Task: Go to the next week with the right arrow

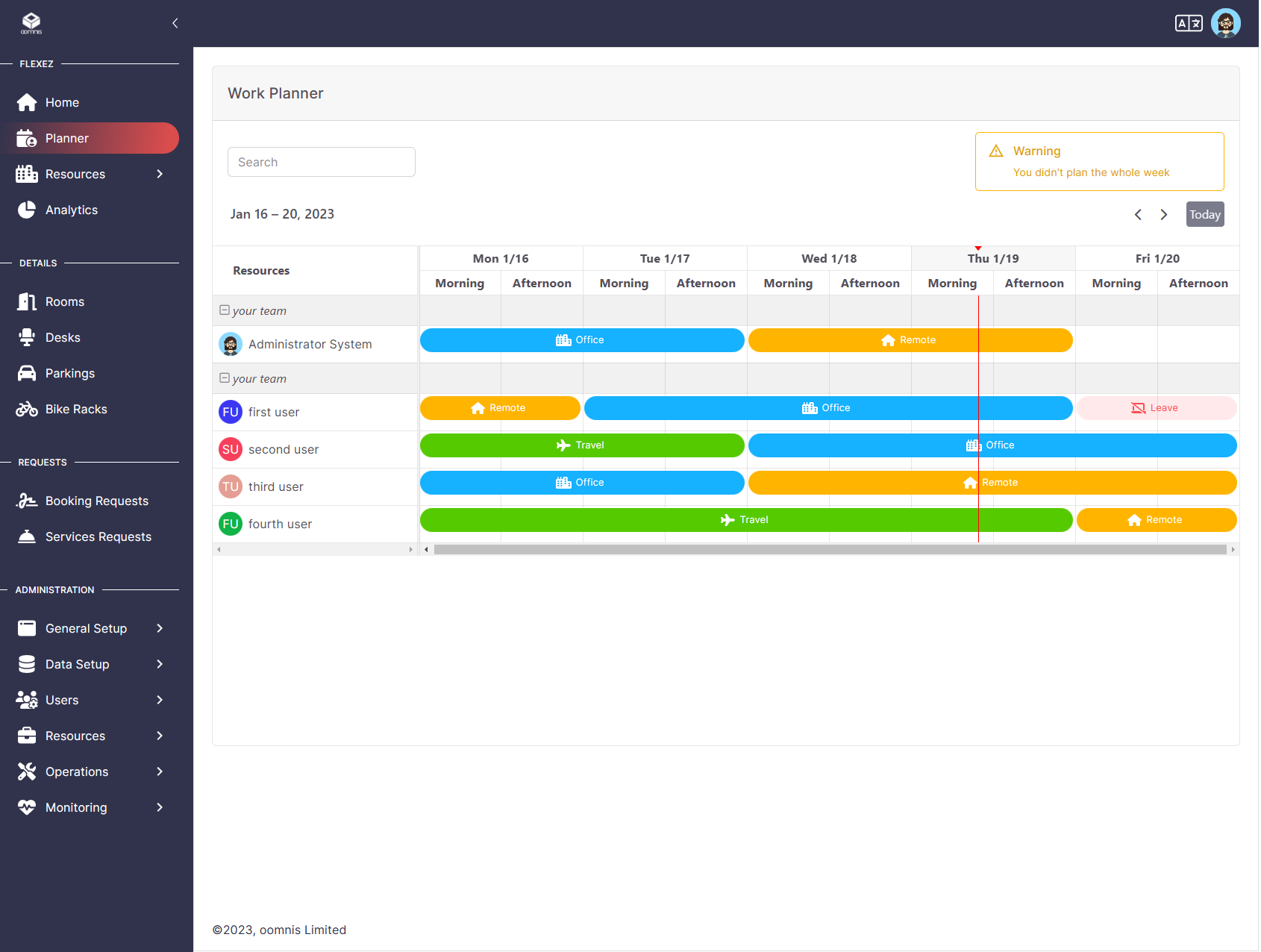Action: point(1163,214)
